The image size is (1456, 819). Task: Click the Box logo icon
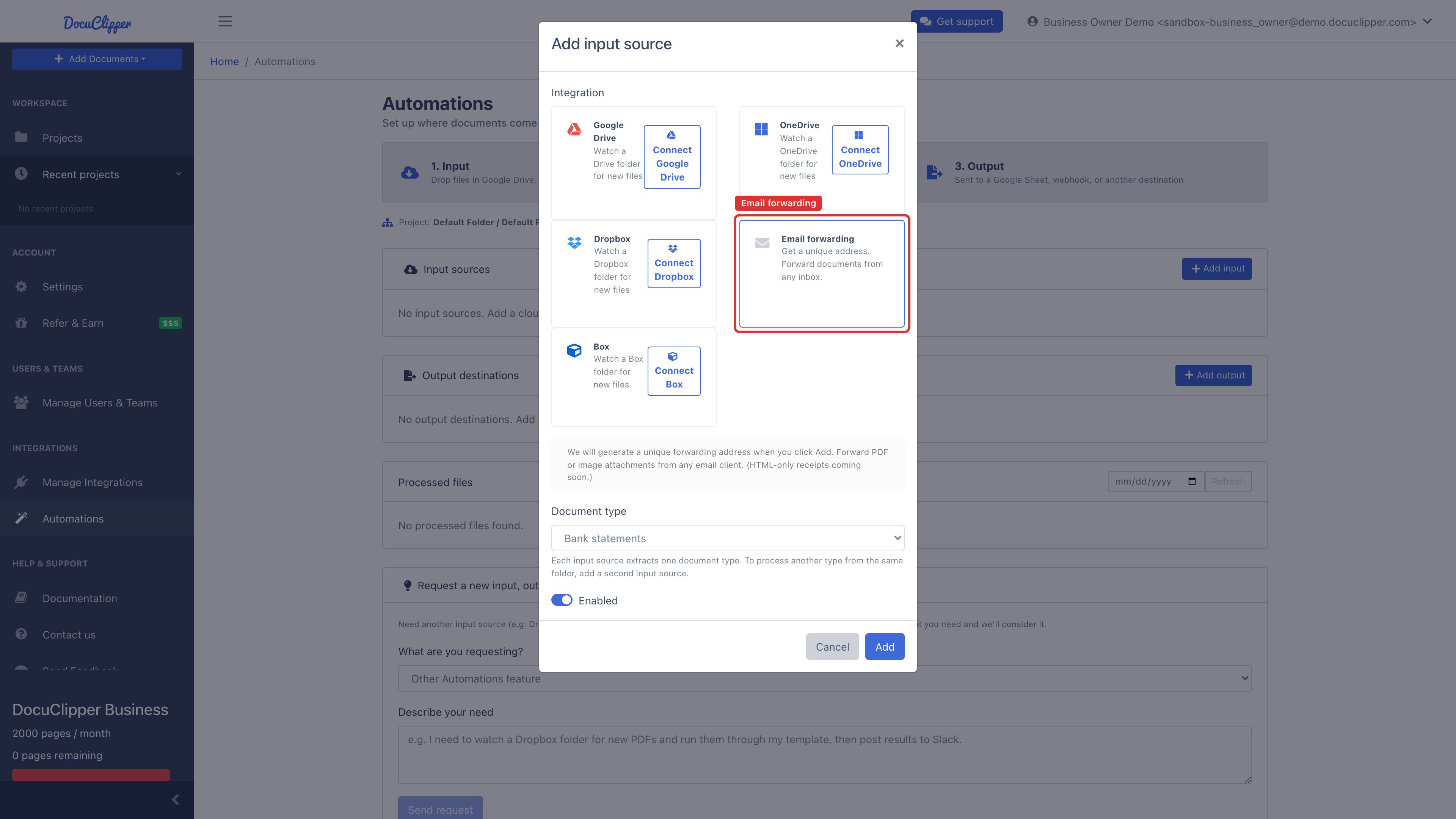(574, 350)
